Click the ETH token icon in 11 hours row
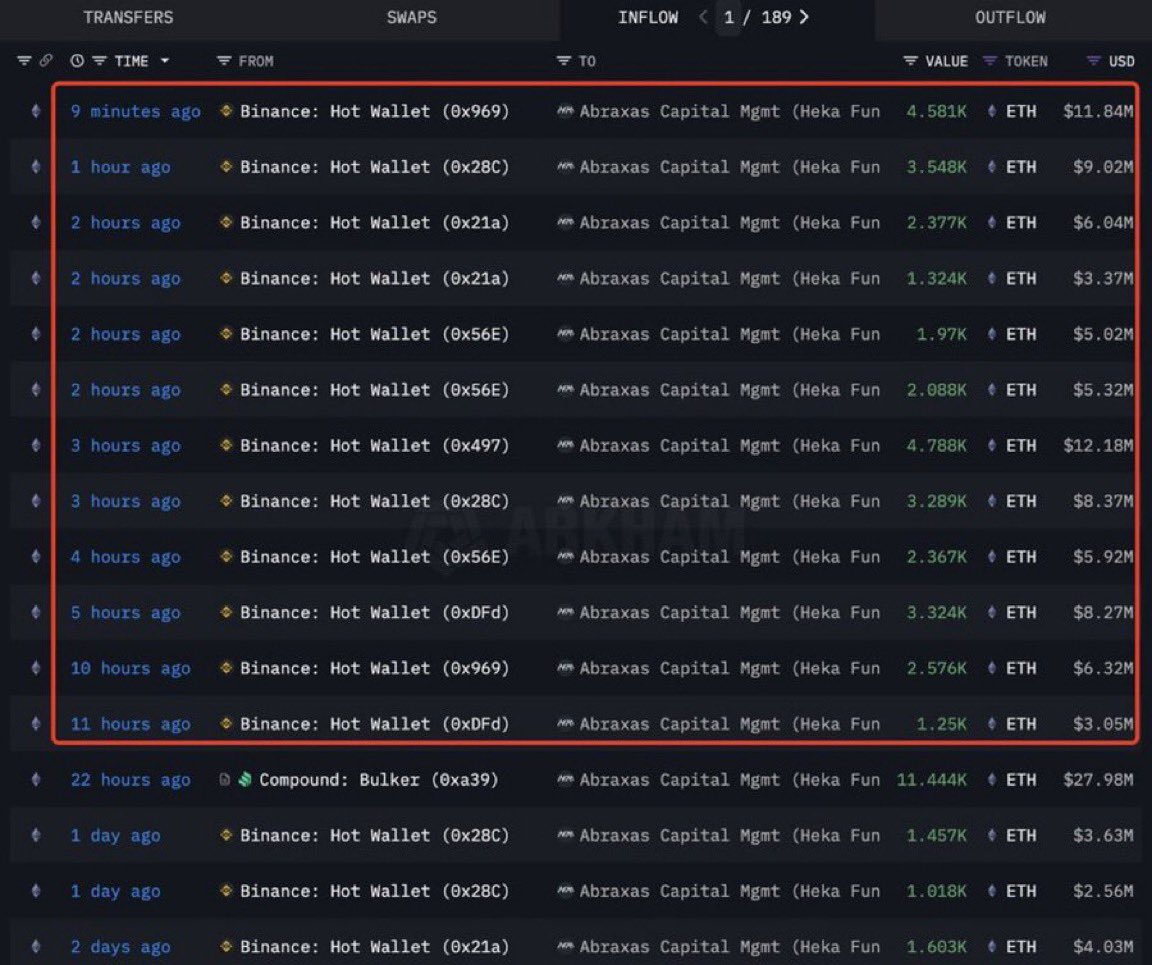The width and height of the screenshot is (1152, 965). click(x=992, y=725)
